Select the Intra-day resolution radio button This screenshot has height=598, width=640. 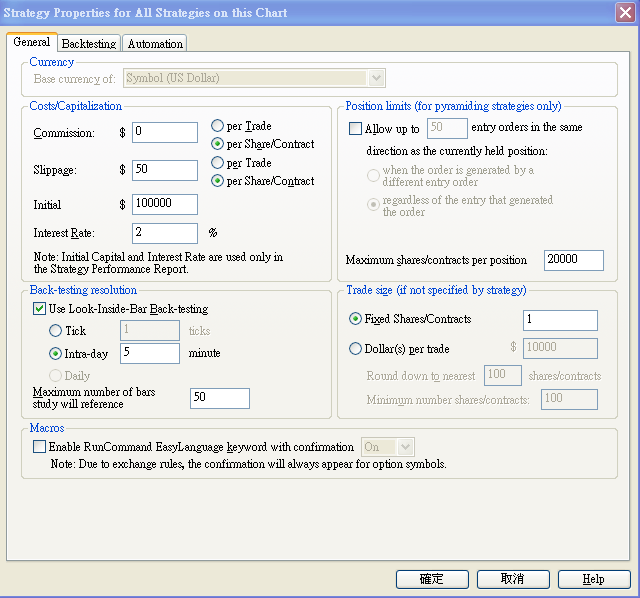point(56,353)
